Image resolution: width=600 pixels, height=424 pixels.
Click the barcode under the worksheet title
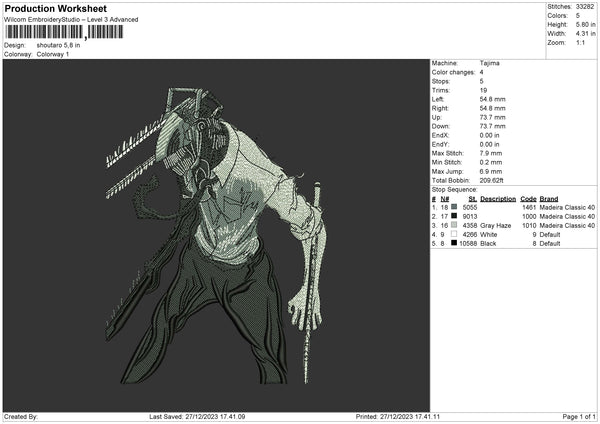(64, 32)
